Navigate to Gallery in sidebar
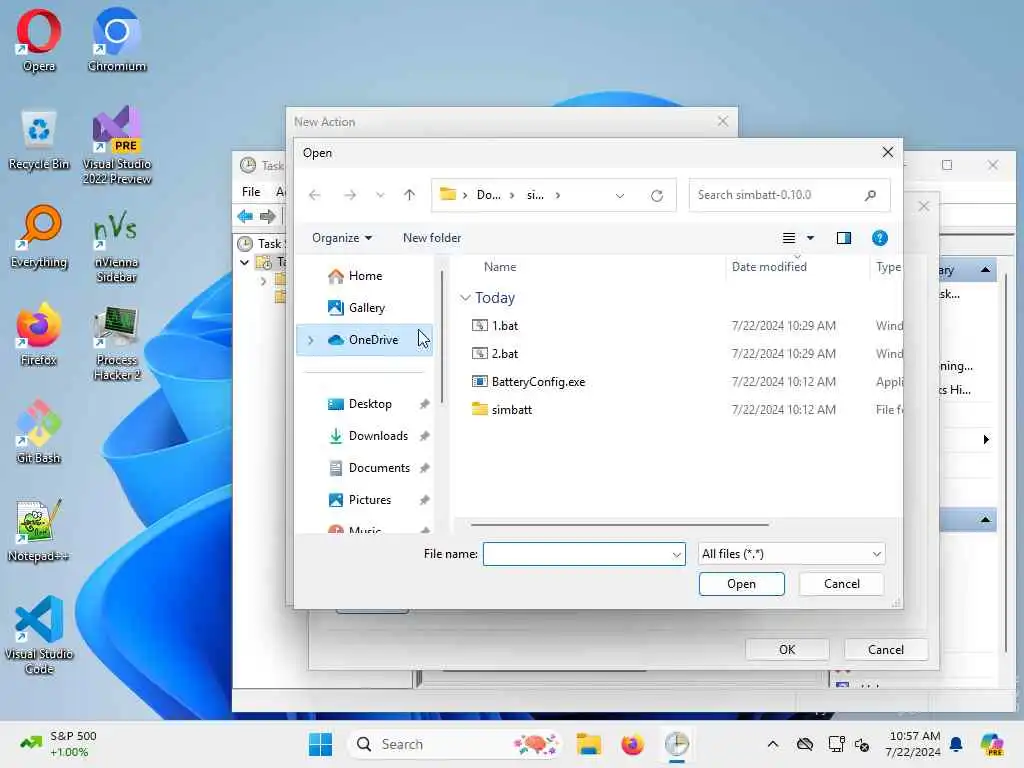 [x=364, y=308]
